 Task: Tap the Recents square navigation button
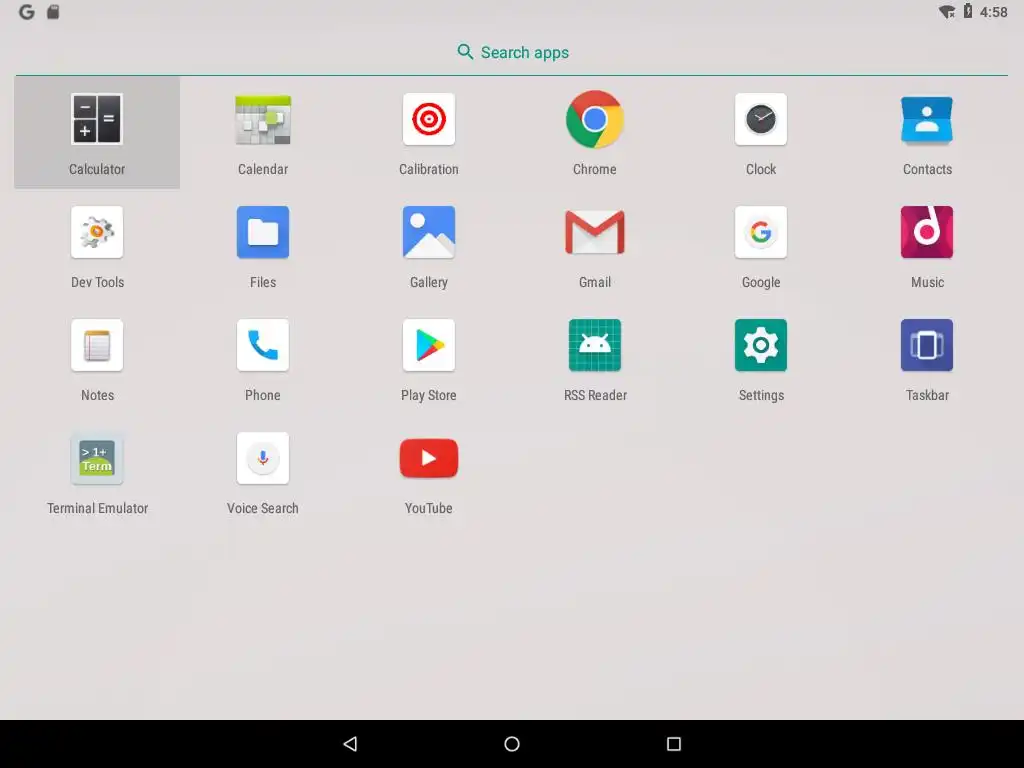click(x=674, y=744)
